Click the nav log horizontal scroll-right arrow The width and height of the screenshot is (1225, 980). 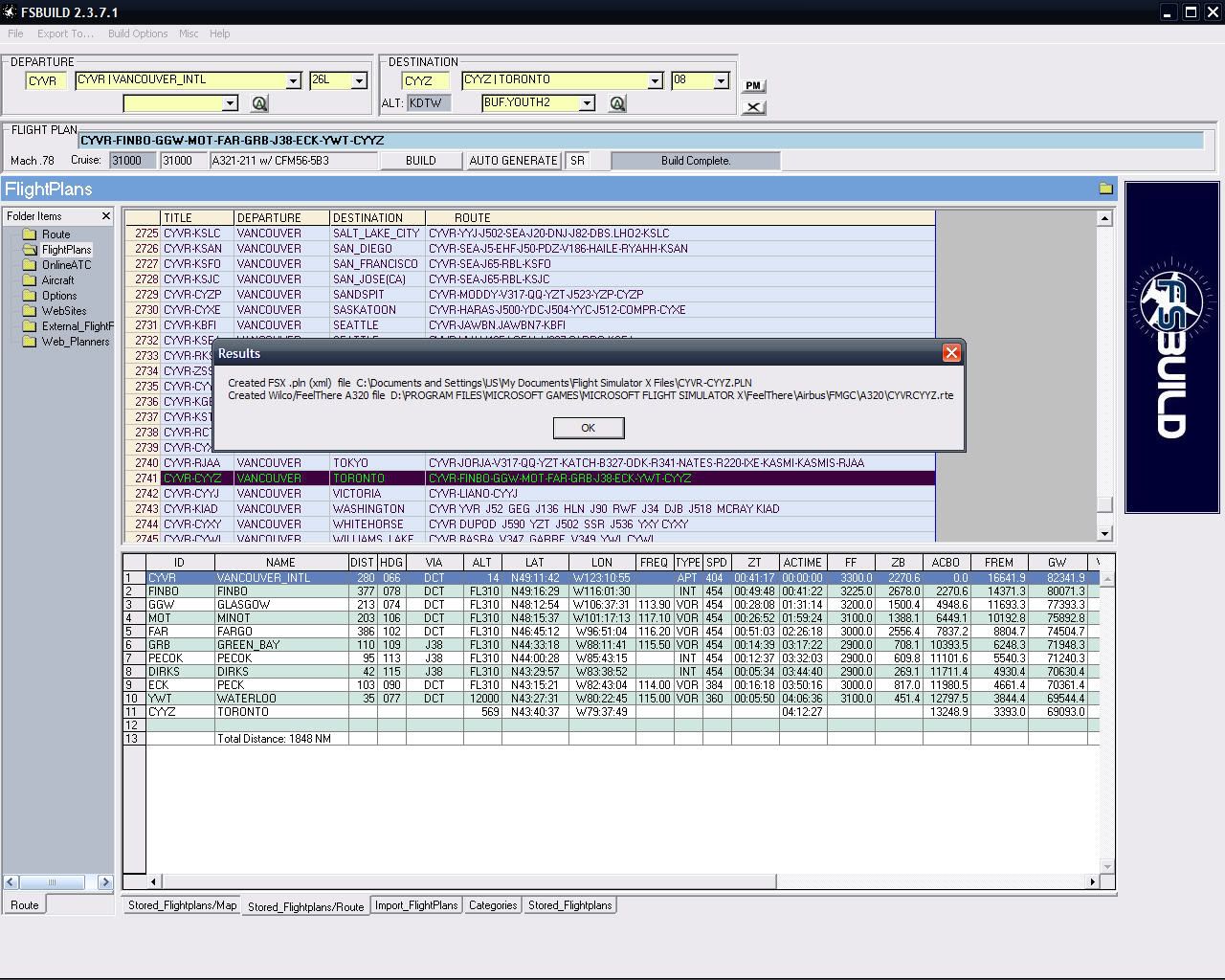coord(1092,881)
